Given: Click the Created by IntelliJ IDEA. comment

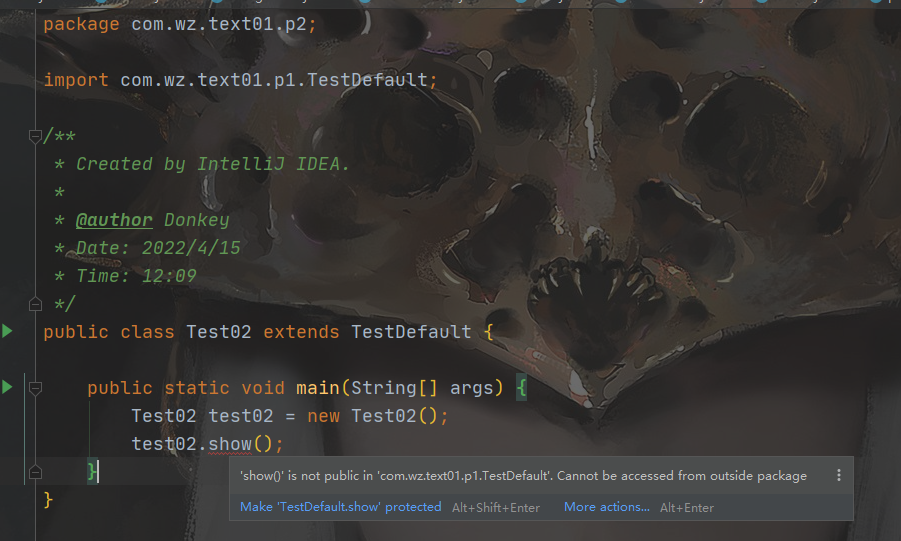Looking at the screenshot, I should pyautogui.click(x=213, y=164).
